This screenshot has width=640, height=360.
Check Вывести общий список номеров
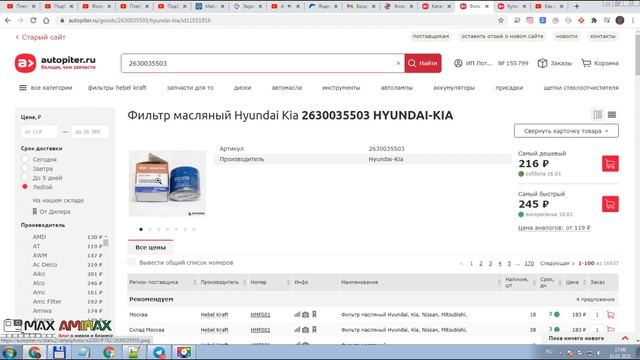[x=131, y=262]
